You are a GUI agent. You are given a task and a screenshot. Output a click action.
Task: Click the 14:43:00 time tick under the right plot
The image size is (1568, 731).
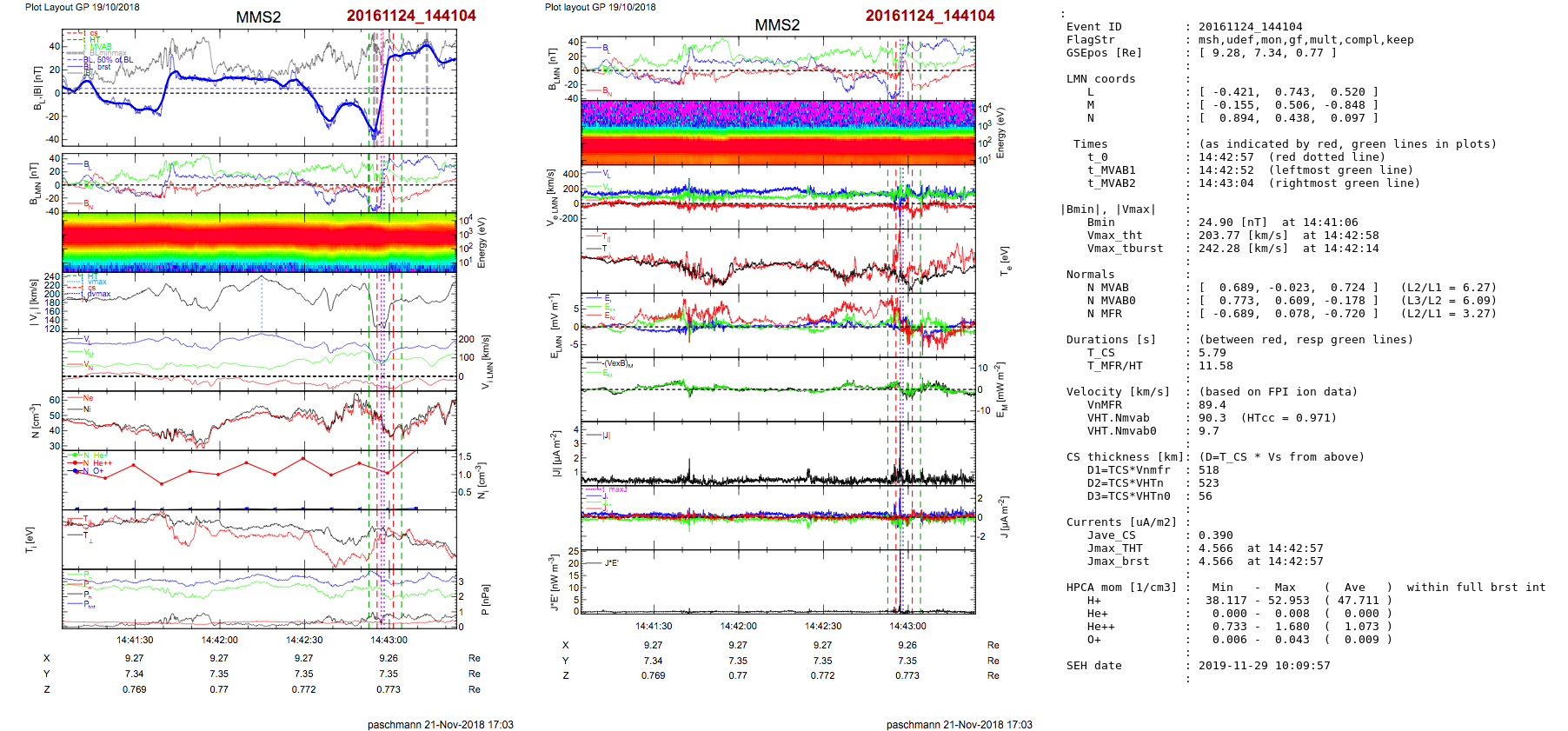point(907,626)
